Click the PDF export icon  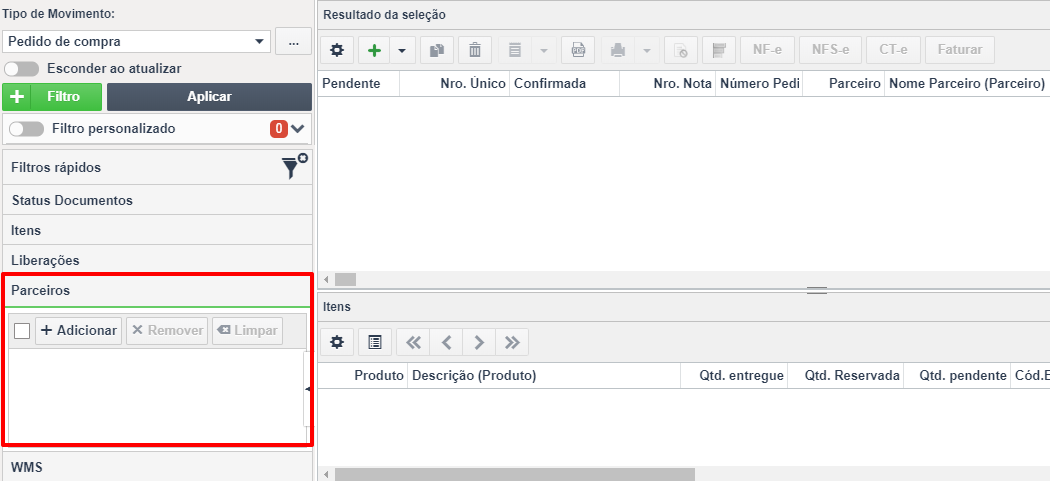click(578, 50)
